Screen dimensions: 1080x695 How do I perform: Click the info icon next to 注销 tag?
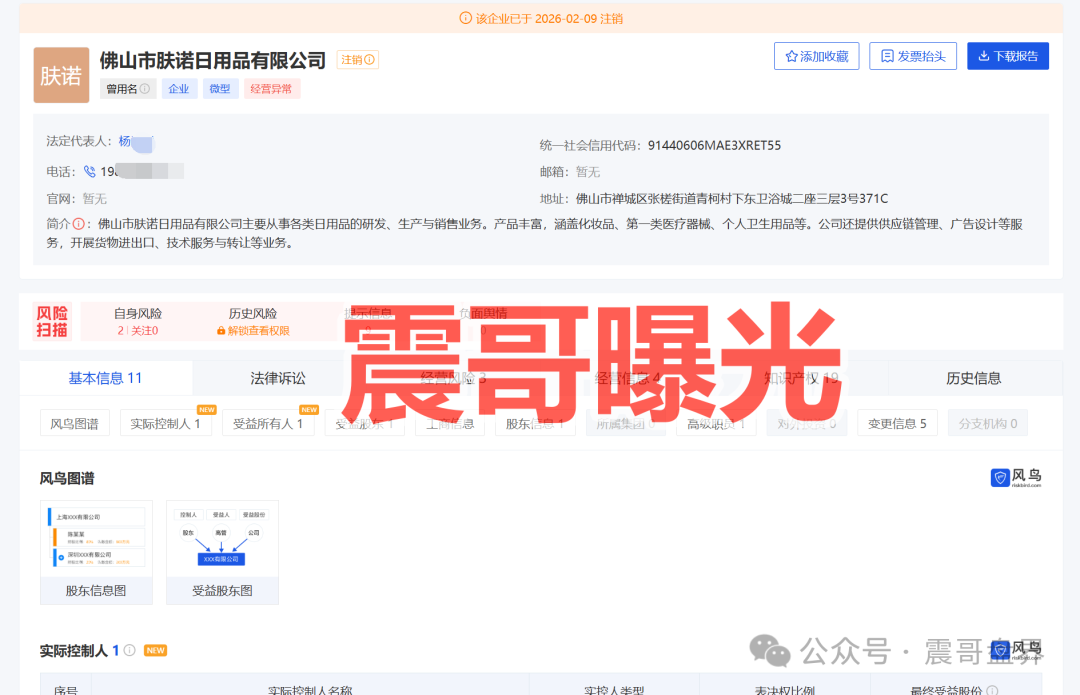pos(368,60)
